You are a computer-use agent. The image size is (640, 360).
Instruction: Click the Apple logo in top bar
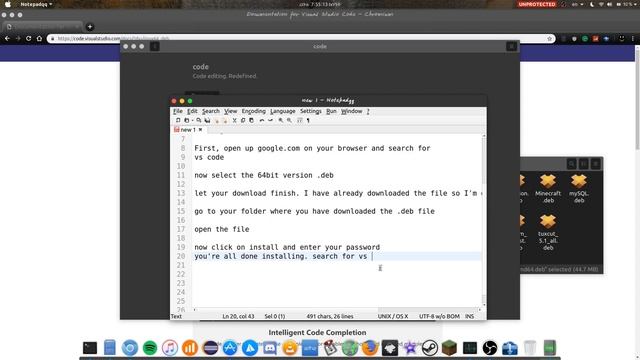[x=8, y=4]
